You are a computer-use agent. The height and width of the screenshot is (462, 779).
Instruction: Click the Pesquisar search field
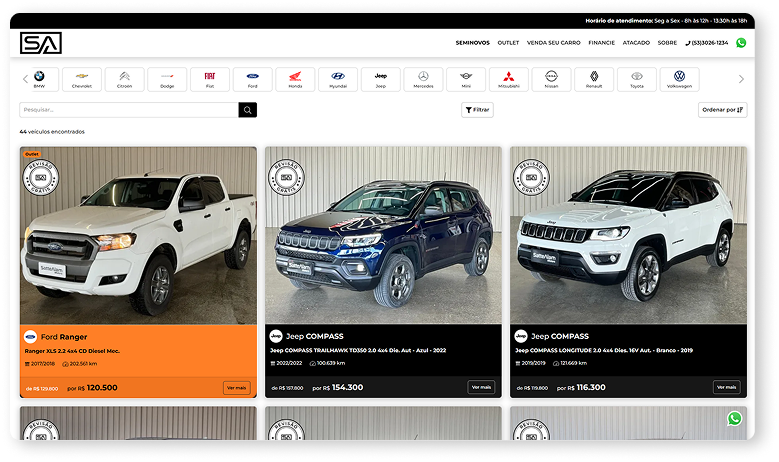pyautogui.click(x=128, y=110)
